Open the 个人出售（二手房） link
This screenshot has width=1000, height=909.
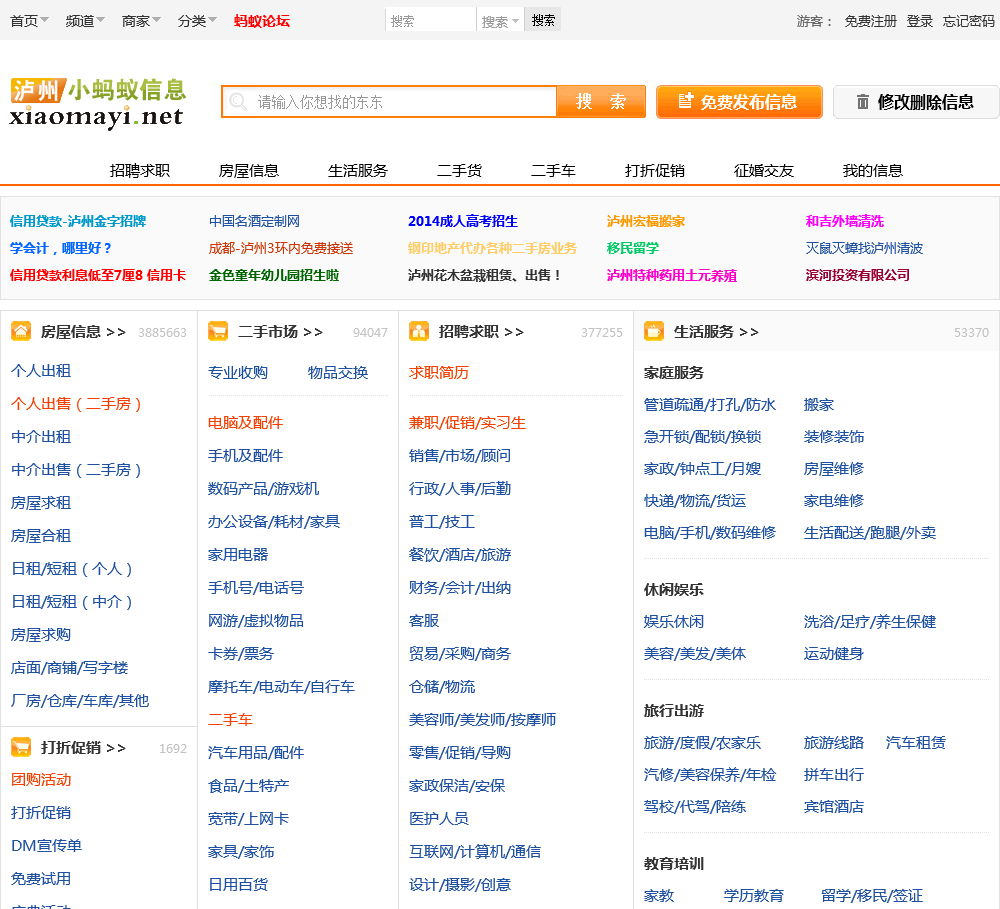coord(77,404)
